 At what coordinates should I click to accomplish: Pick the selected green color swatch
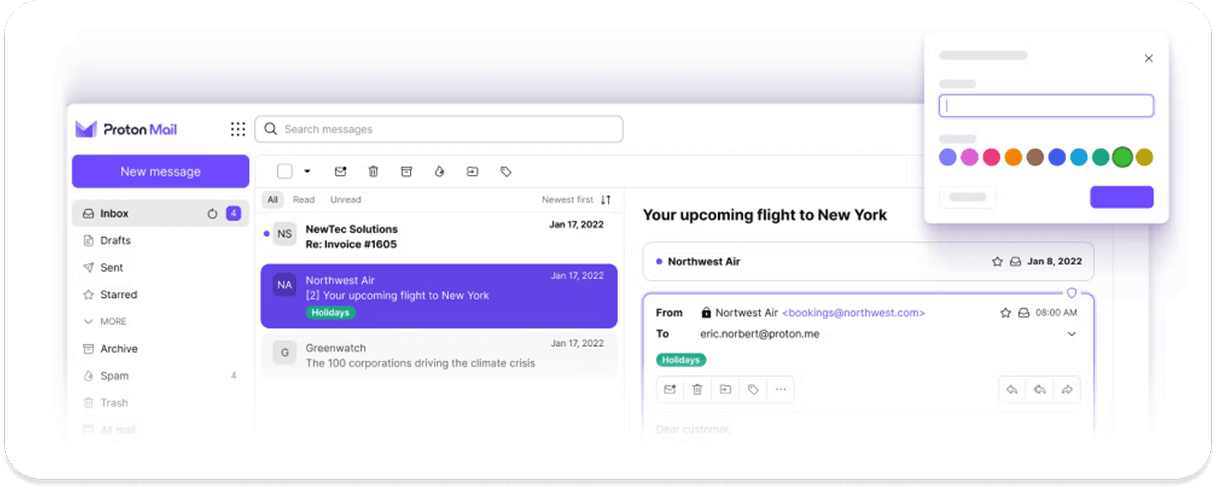[1122, 157]
